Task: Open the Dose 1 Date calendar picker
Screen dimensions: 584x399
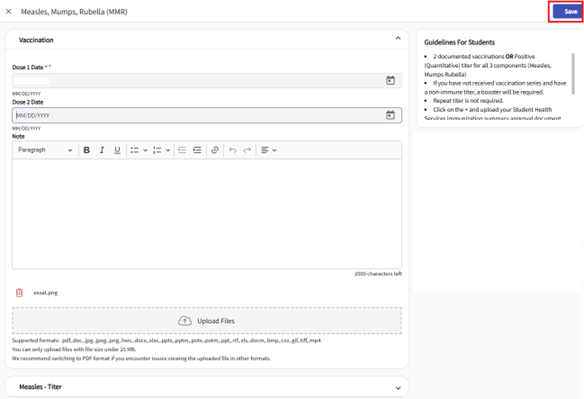Action: 390,80
